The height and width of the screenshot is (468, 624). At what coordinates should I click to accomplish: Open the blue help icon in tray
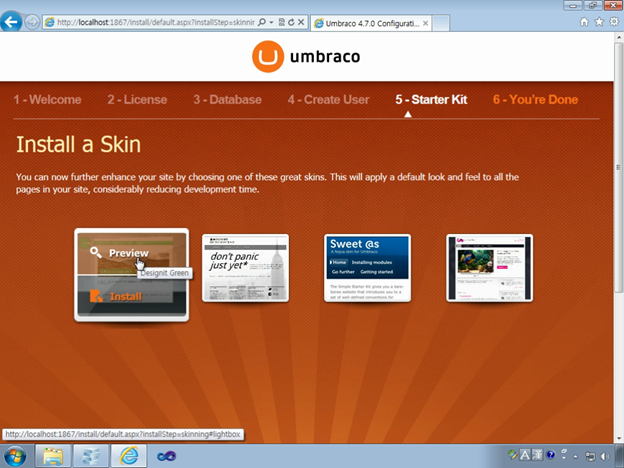click(550, 455)
